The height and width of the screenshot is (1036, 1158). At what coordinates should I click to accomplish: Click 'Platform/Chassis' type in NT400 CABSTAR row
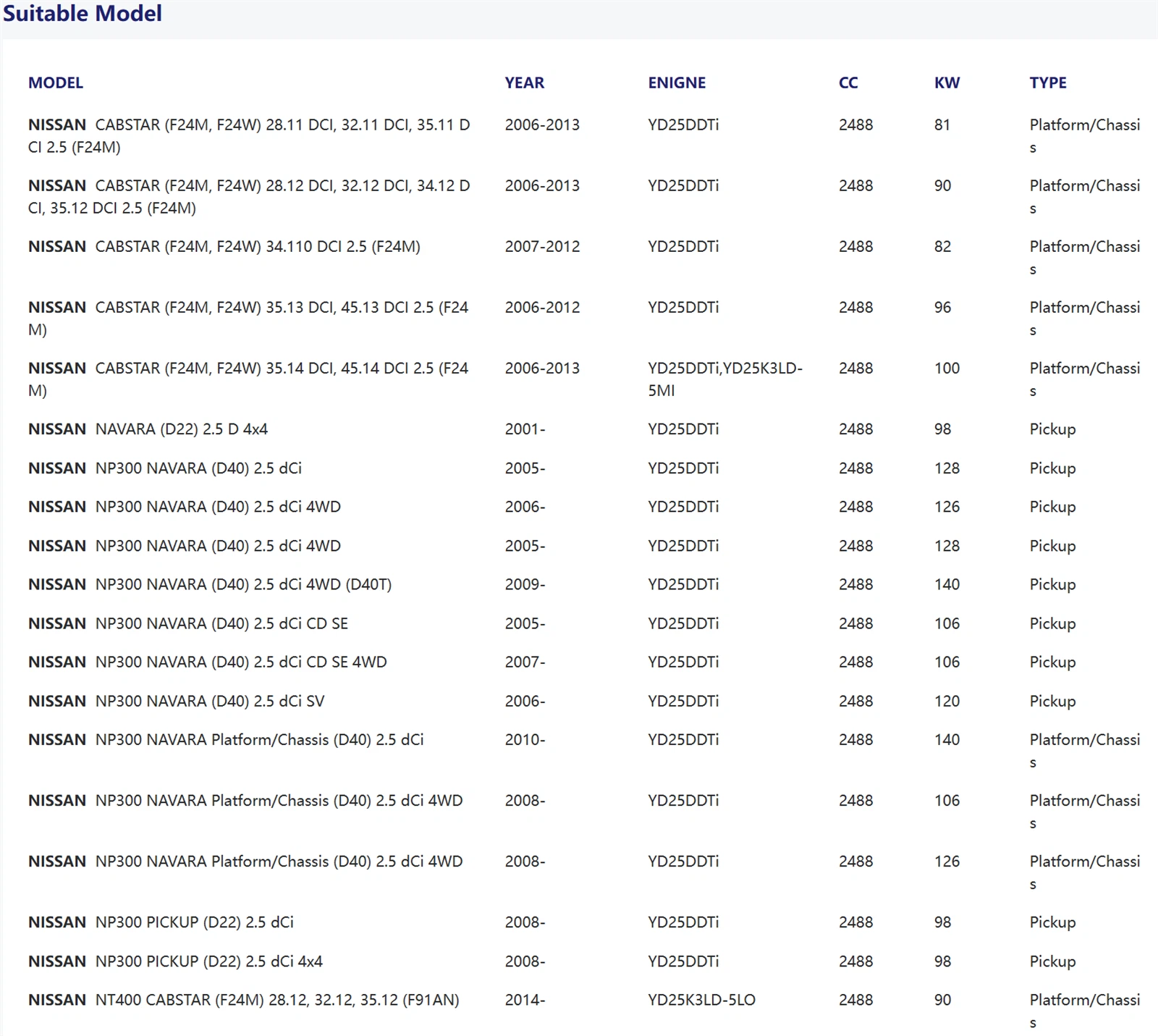[x=1084, y=1011]
